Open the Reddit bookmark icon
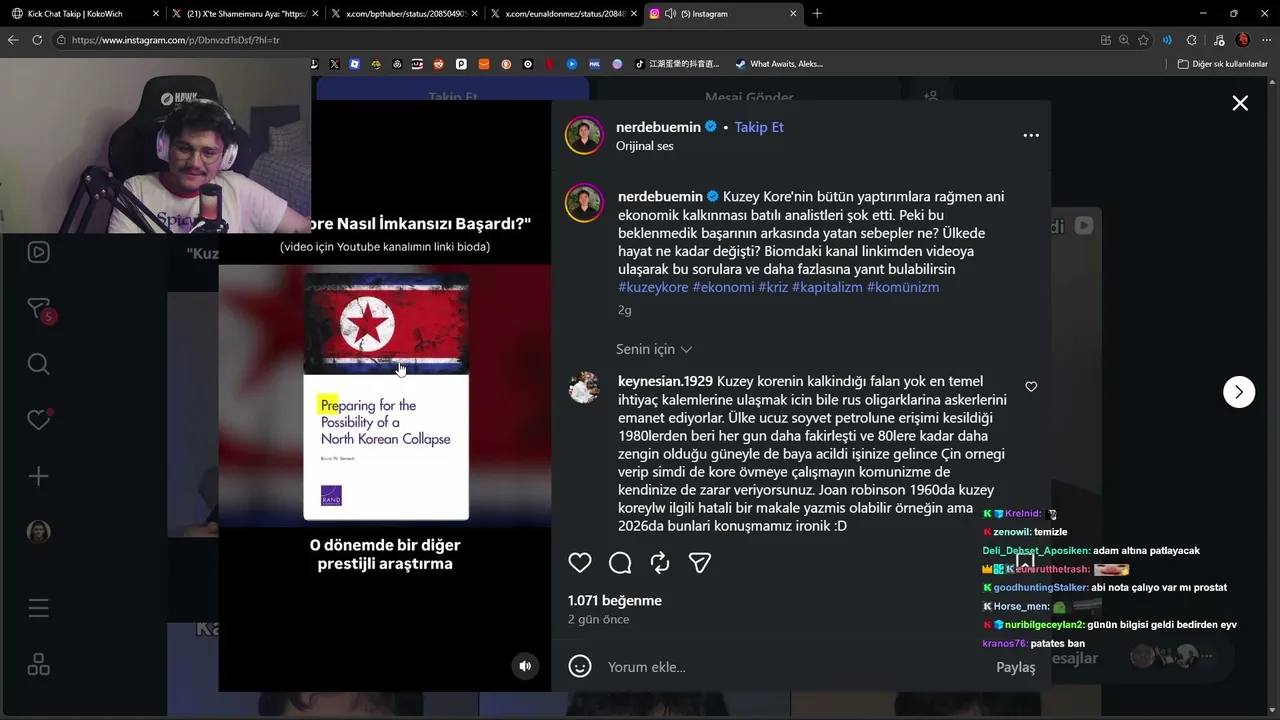The image size is (1280, 720). 439,64
